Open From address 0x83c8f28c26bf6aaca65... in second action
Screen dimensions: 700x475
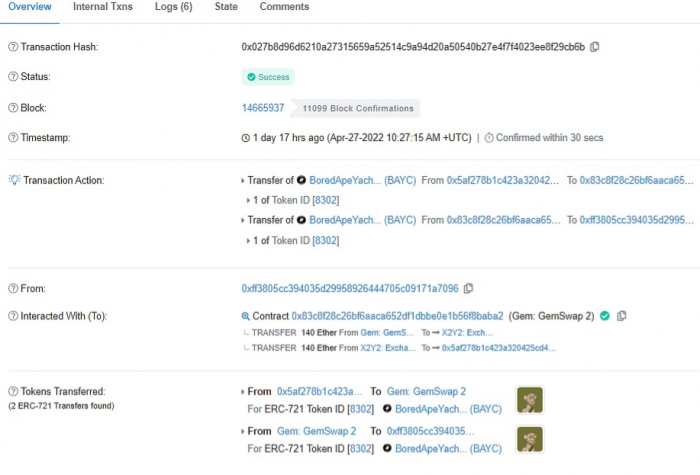pyautogui.click(x=504, y=220)
